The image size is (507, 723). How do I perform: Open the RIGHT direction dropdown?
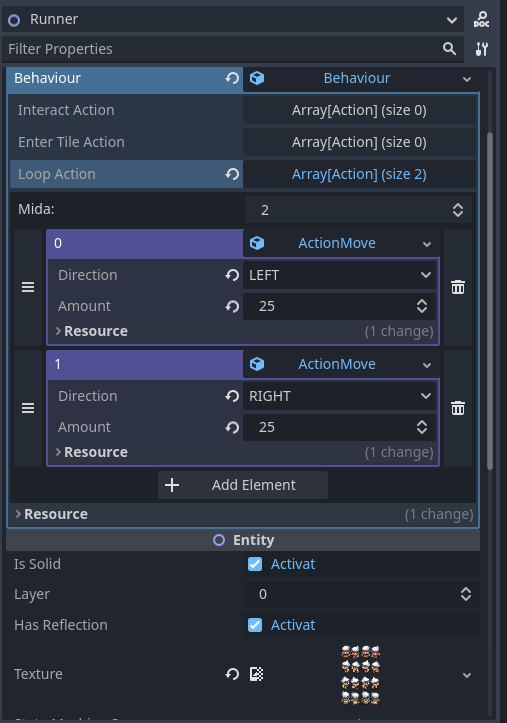(339, 396)
